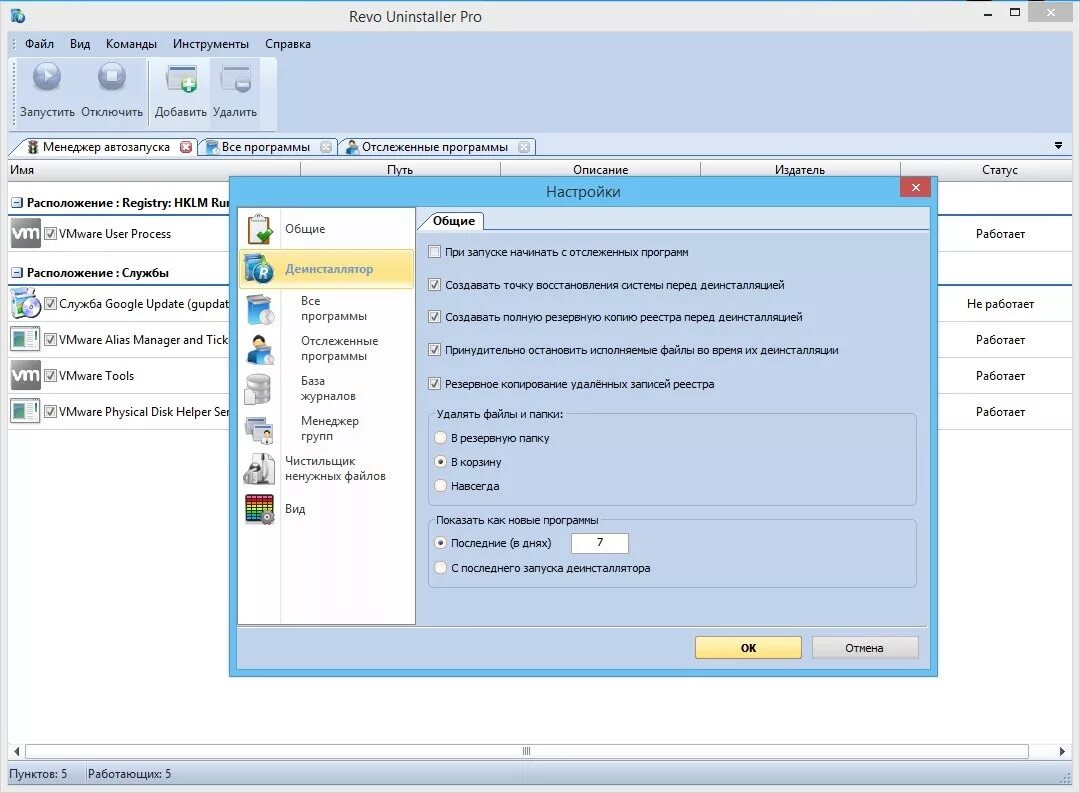The image size is (1080, 793).
Task: Click the VMware Tools row icon
Action: coord(25,375)
